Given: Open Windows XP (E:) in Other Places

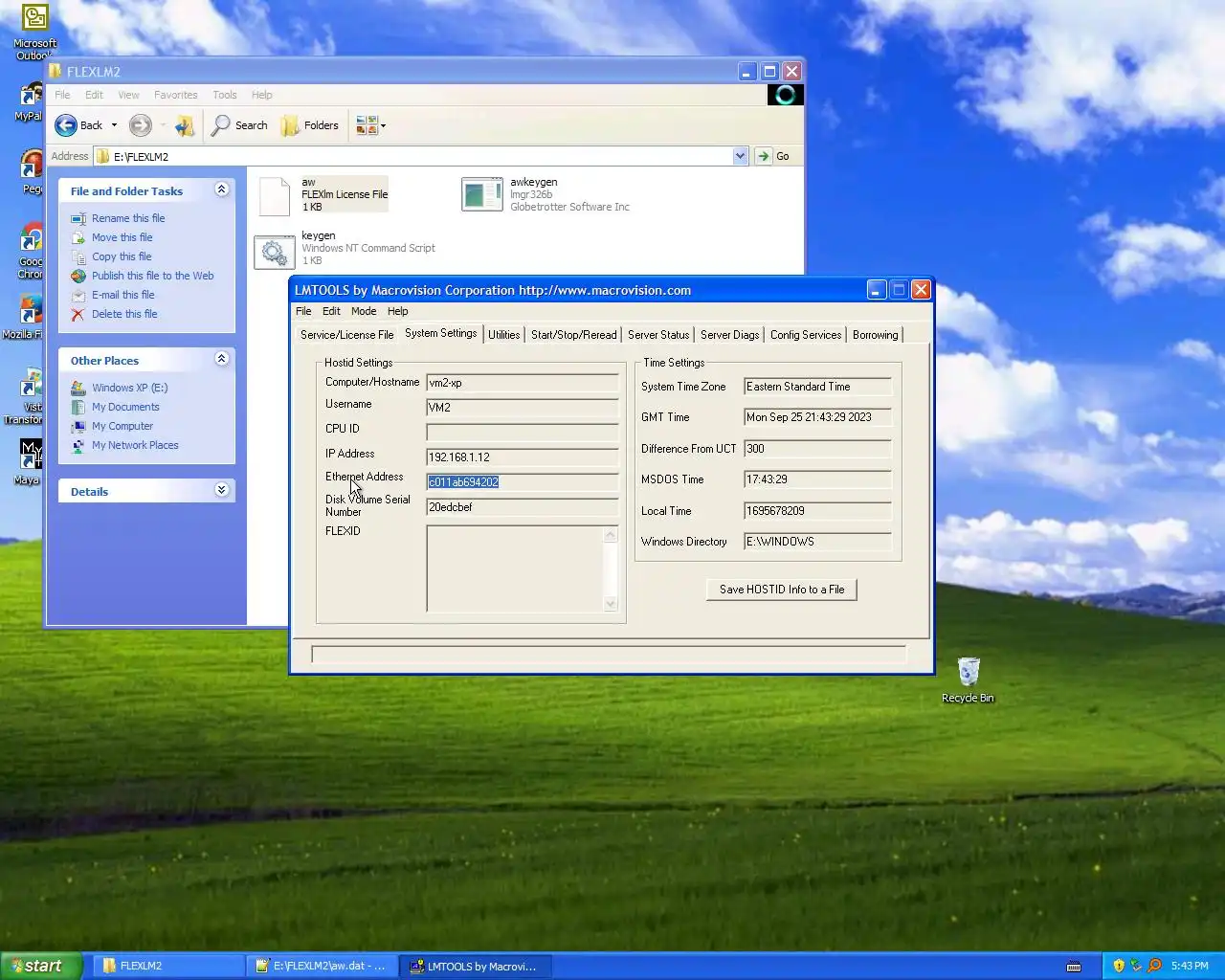Looking at the screenshot, I should pyautogui.click(x=129, y=388).
